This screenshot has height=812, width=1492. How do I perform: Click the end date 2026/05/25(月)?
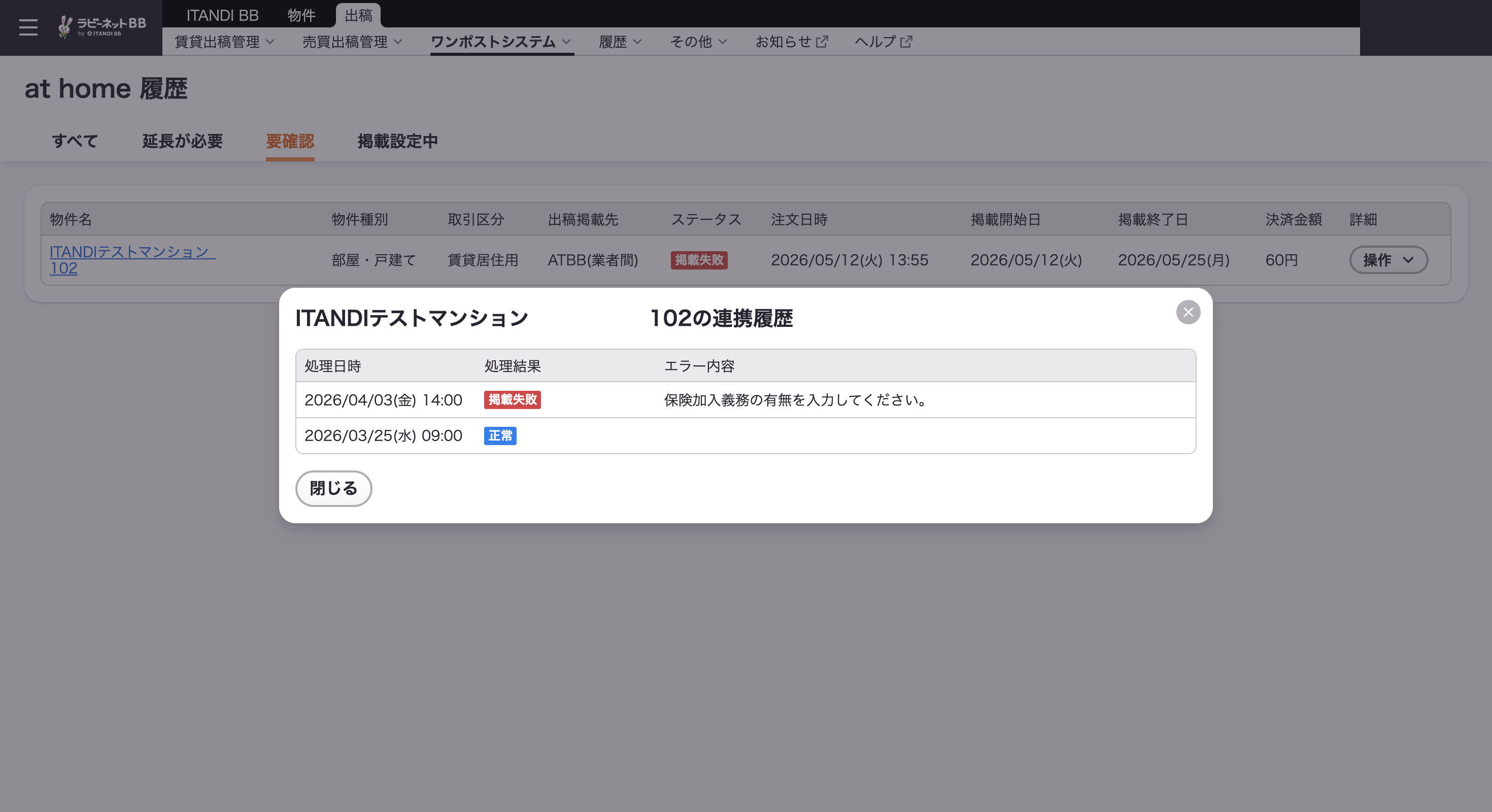(x=1174, y=260)
